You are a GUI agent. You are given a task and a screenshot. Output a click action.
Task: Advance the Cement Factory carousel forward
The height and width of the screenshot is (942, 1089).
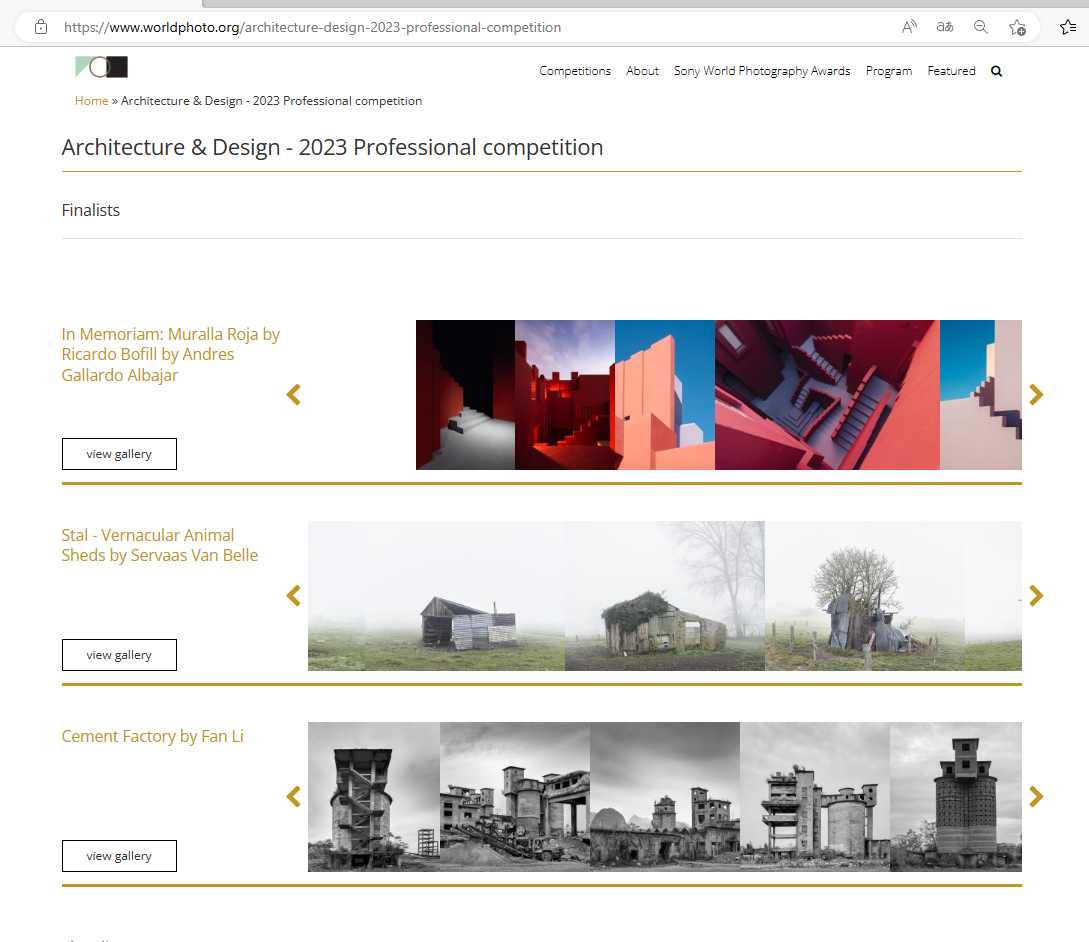[1036, 797]
